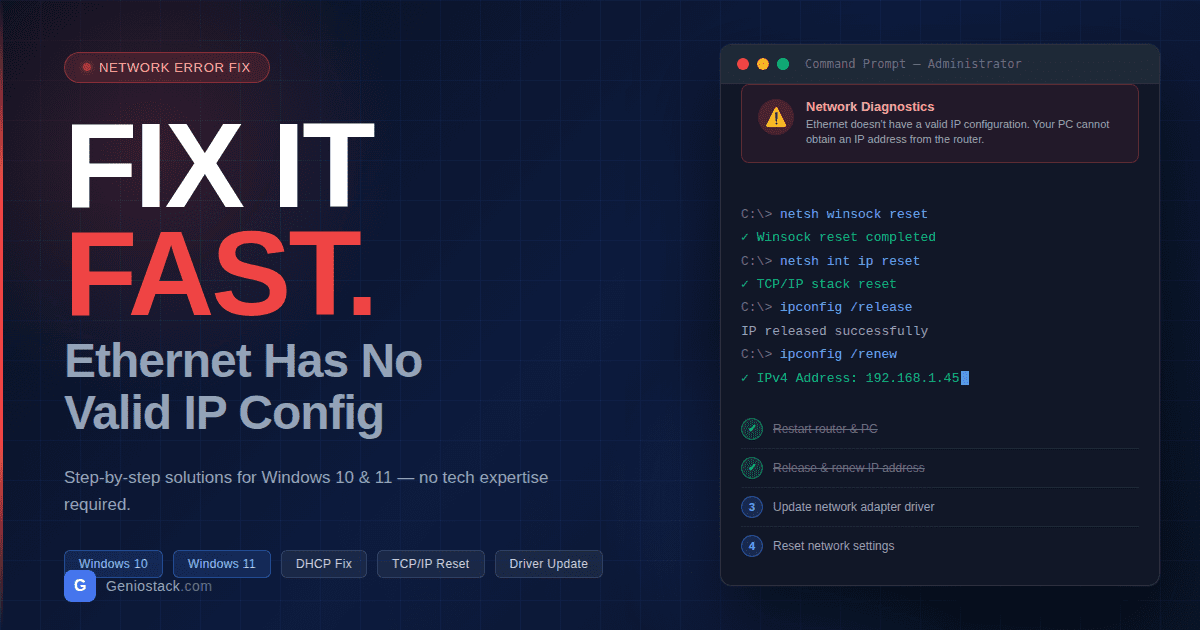Image resolution: width=1200 pixels, height=630 pixels.
Task: Toggle the Release & renew IP address checkmark
Action: pyautogui.click(x=751, y=468)
